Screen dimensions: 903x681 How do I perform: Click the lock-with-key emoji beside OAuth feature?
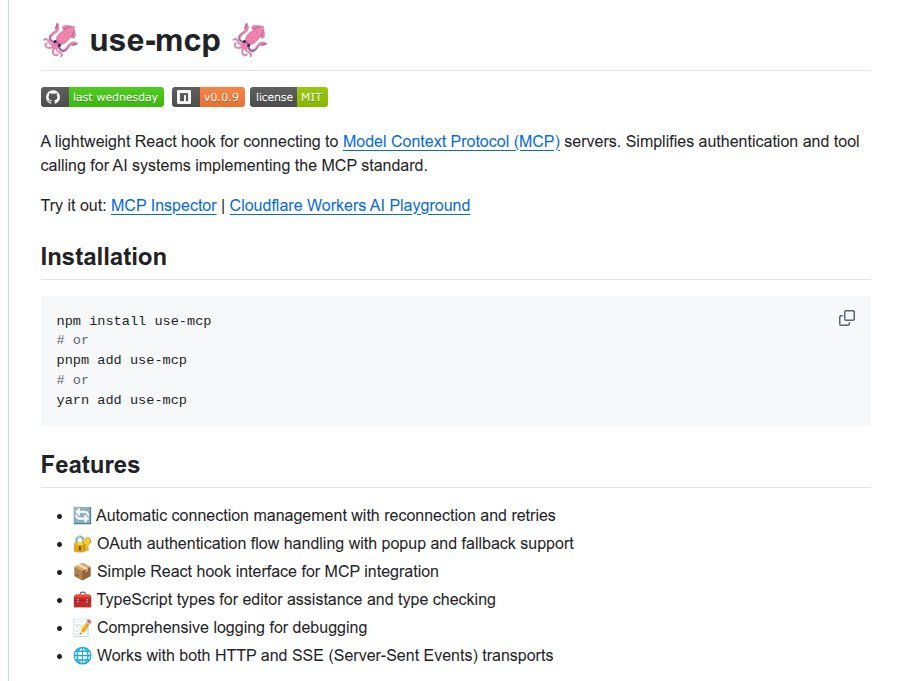[x=82, y=544]
